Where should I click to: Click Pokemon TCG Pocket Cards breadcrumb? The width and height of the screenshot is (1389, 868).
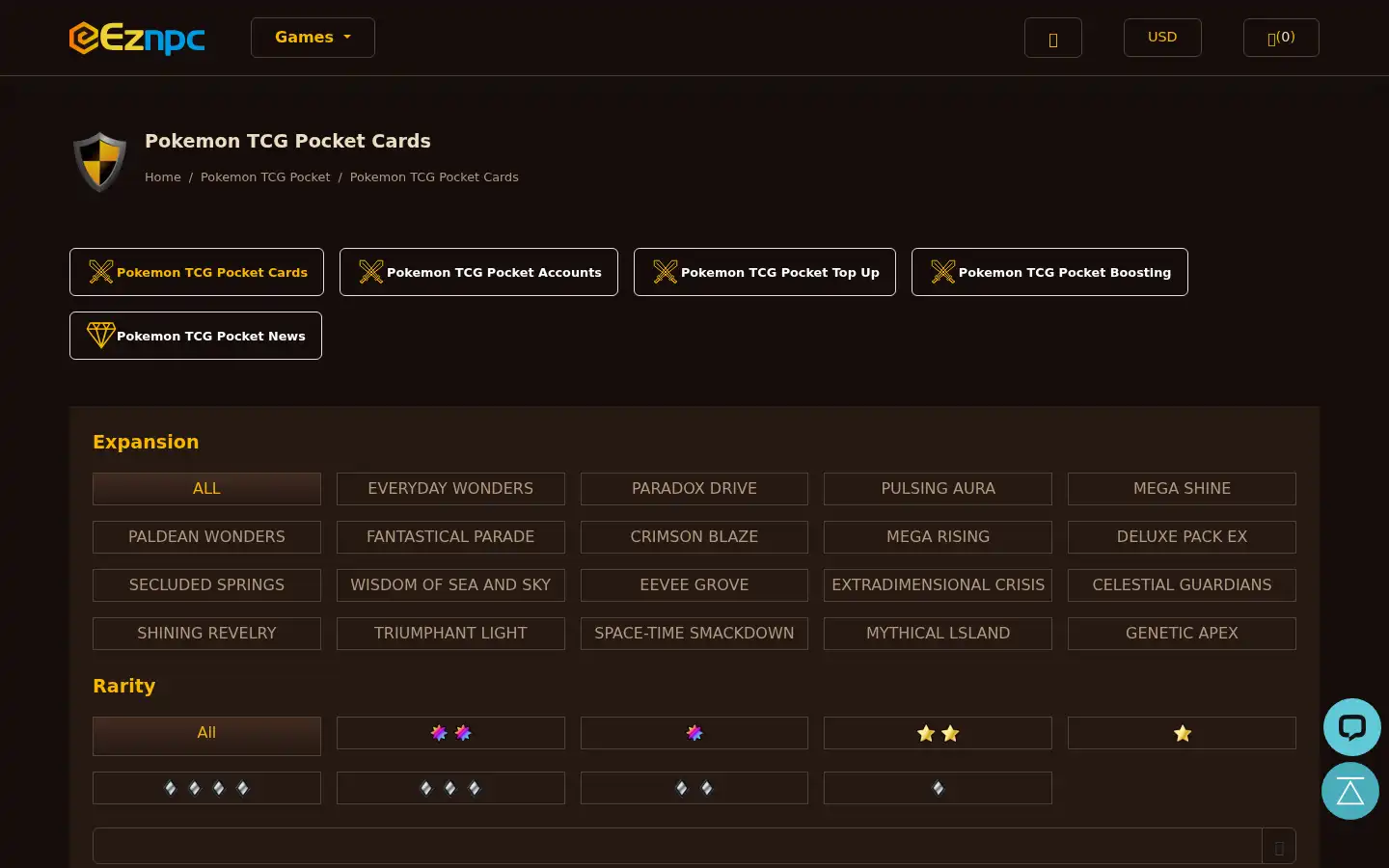pyautogui.click(x=434, y=177)
